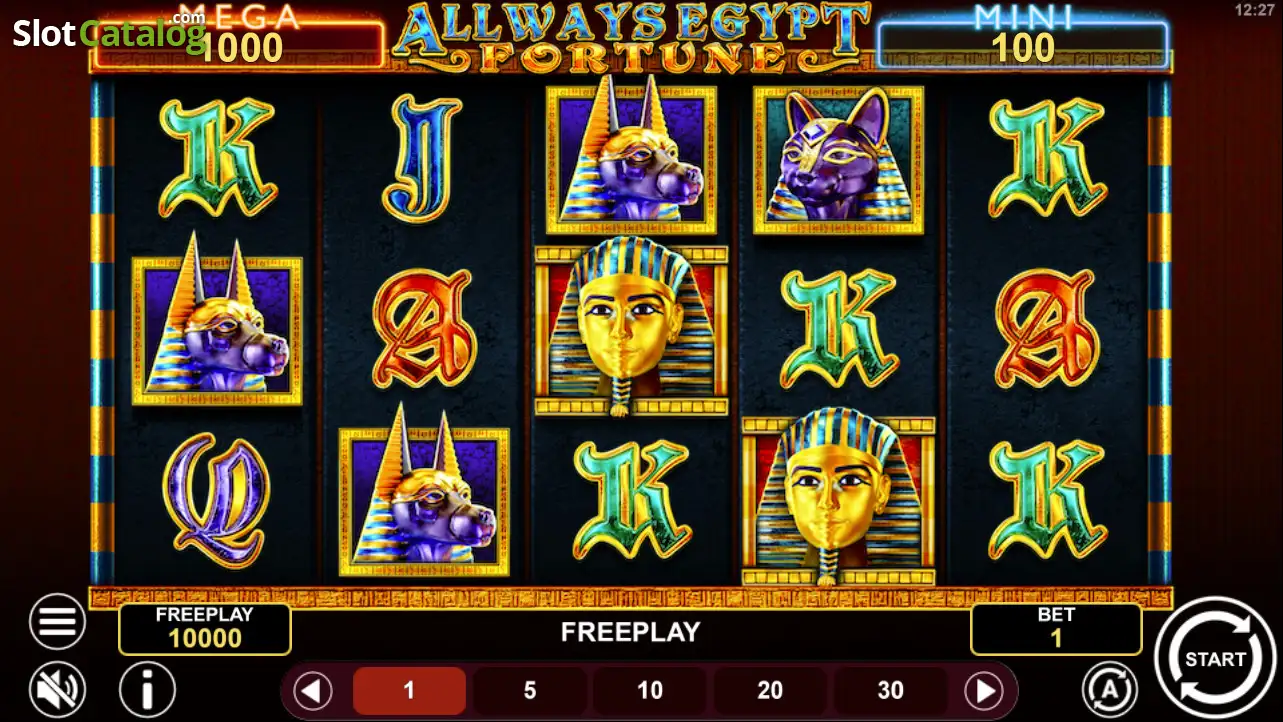Screen dimensions: 1283x722
Task: Click the BET amount box
Action: coord(1056,629)
